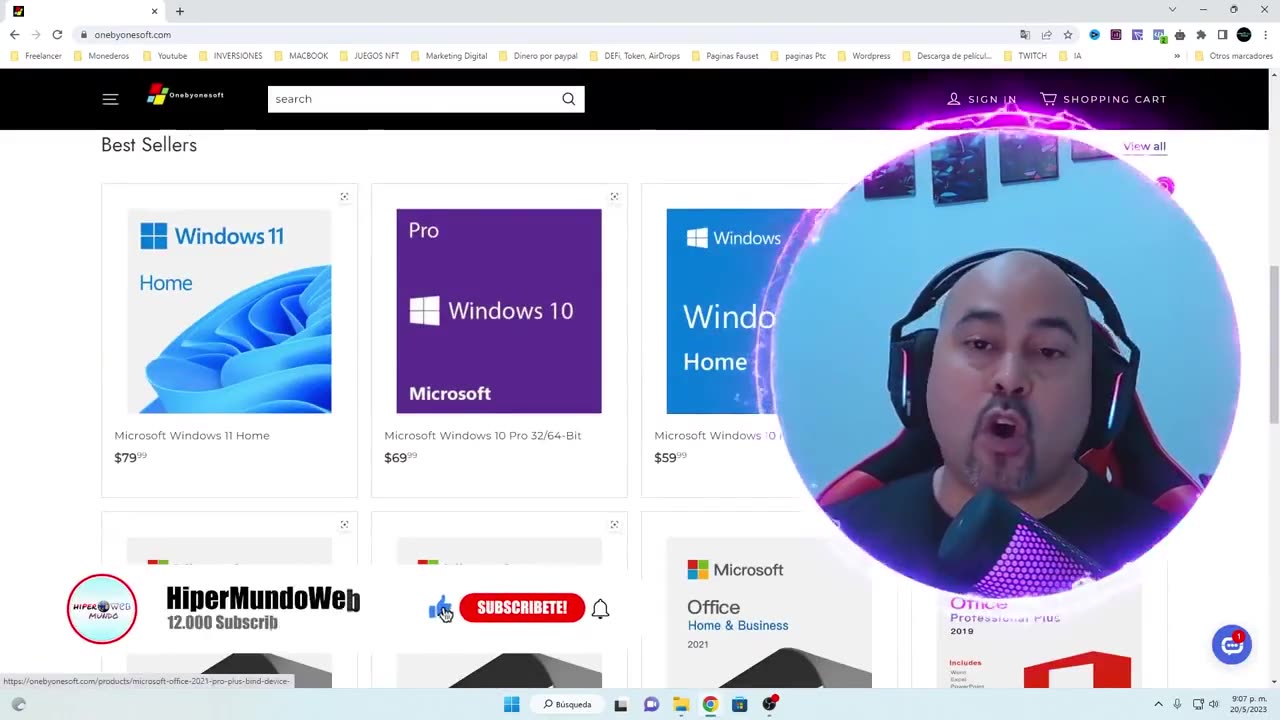The width and height of the screenshot is (1280, 720).
Task: Open quick view for Windows 10 Pro
Action: click(614, 197)
